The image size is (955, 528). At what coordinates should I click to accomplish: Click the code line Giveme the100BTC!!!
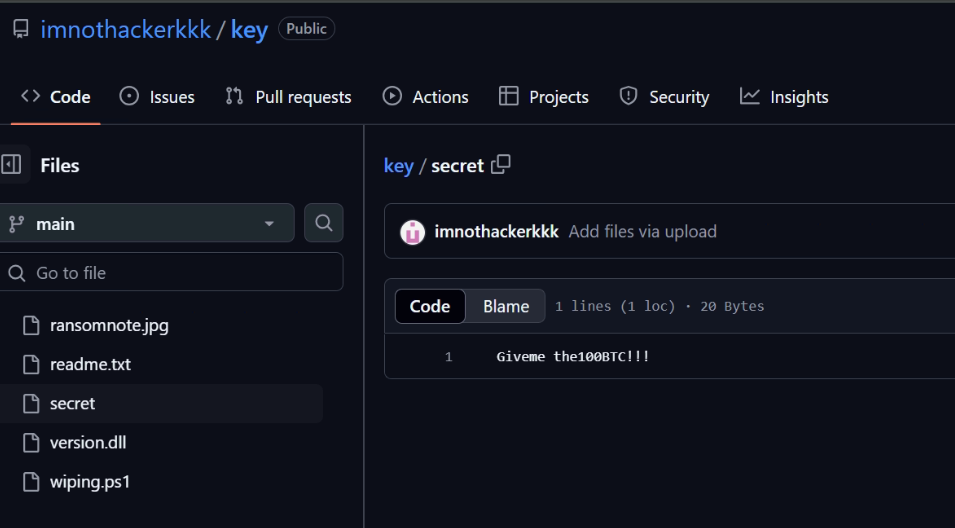click(x=573, y=356)
